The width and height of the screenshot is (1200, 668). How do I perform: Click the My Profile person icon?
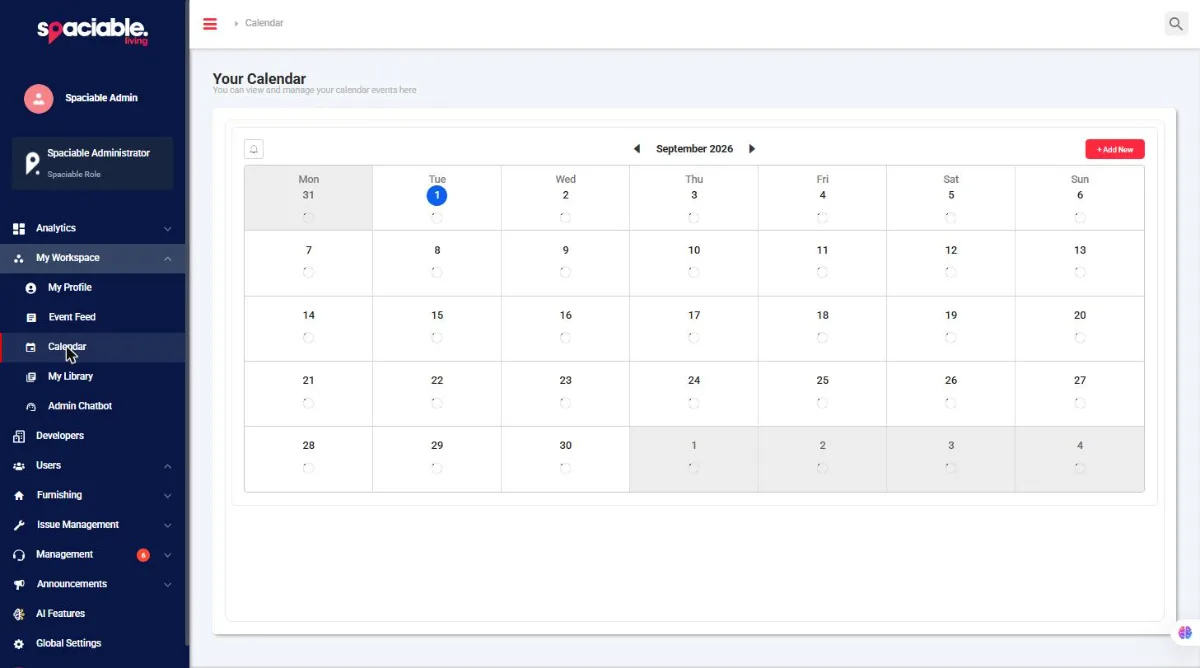tap(30, 288)
